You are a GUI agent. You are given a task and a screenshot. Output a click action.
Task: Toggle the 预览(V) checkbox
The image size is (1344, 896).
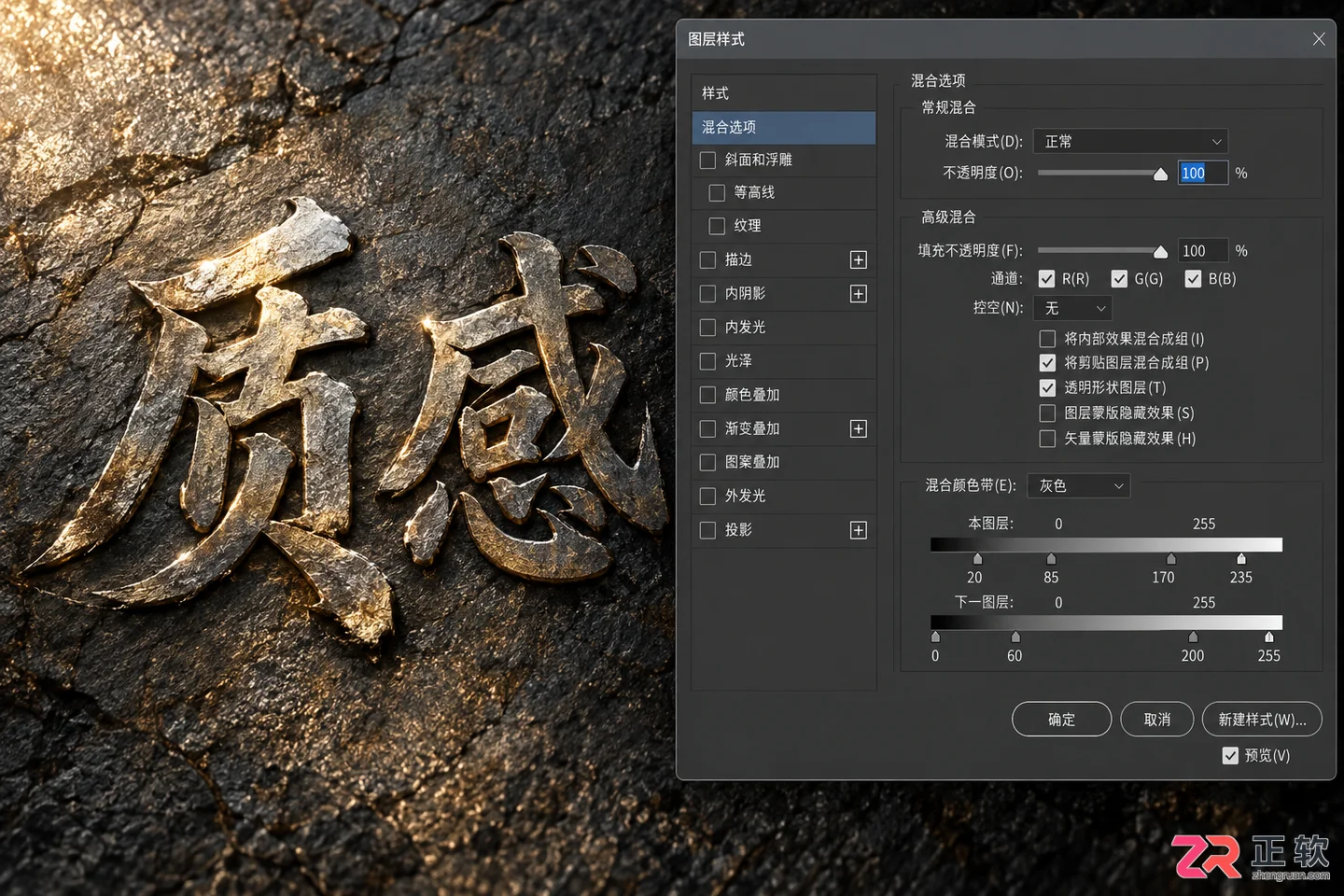tap(1231, 756)
